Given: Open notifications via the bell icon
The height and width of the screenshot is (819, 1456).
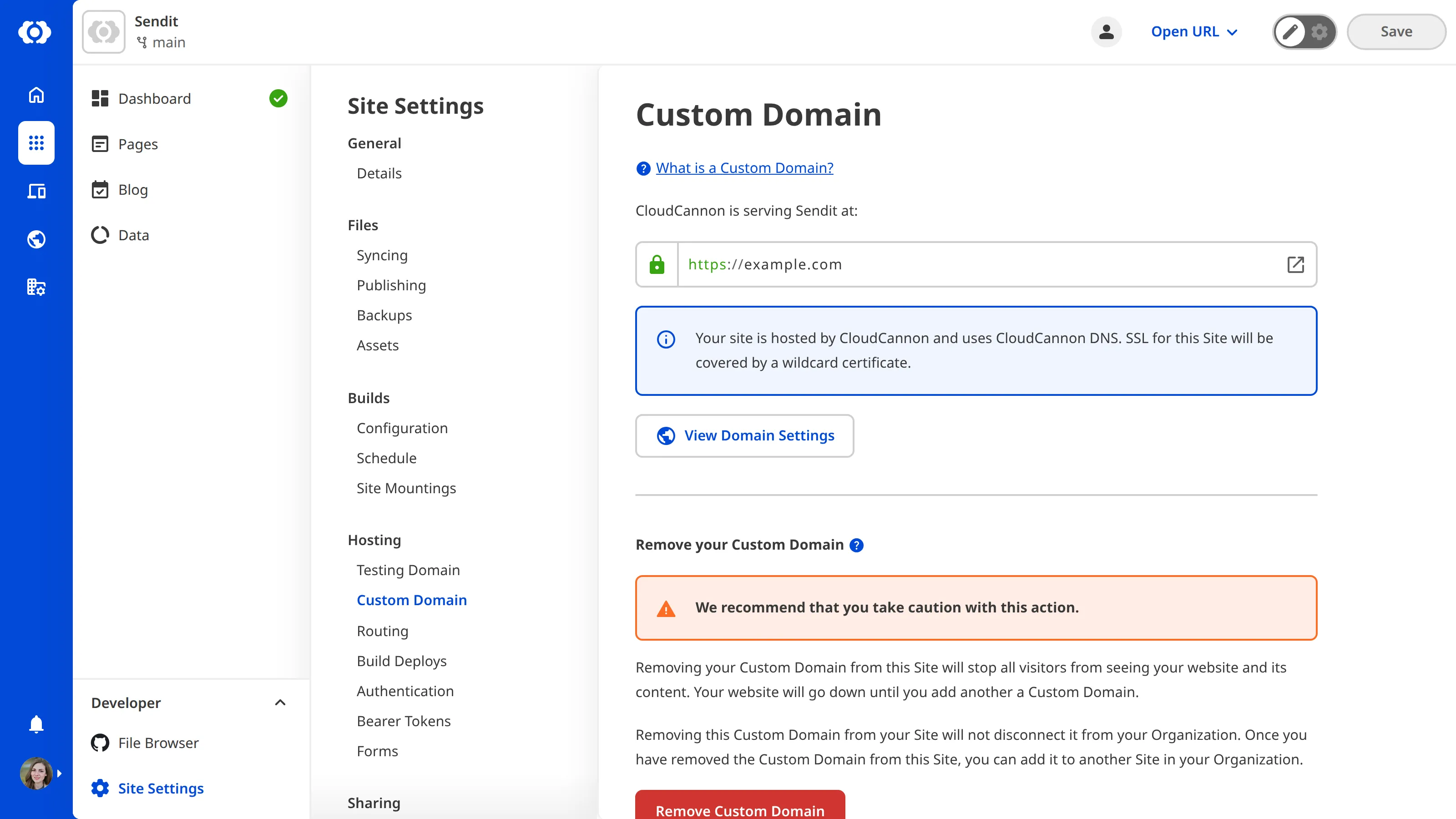Looking at the screenshot, I should pyautogui.click(x=35, y=724).
